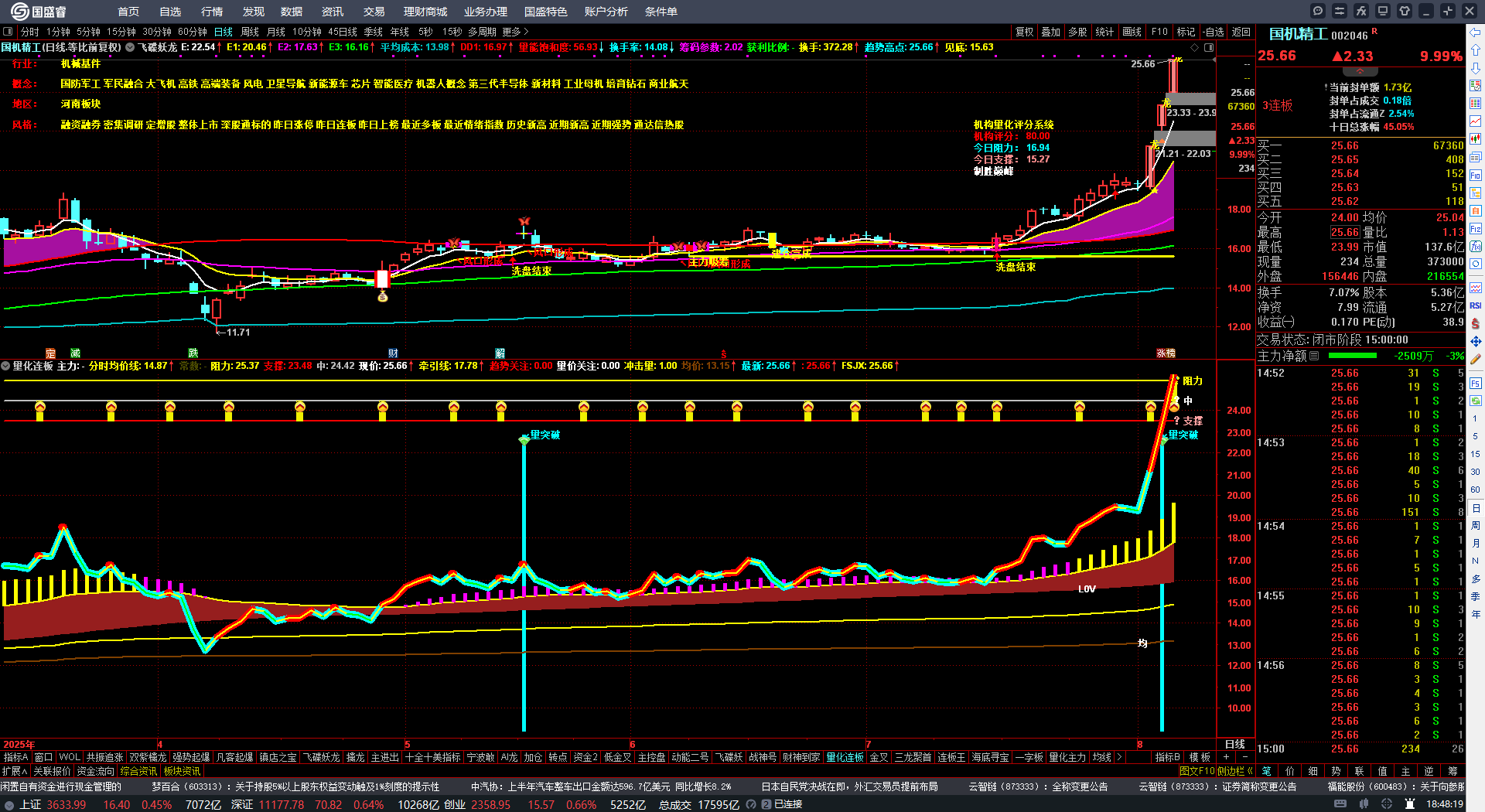Screen dimensions: 1485x812
Task: Open the 行情 menu
Action: pos(212,12)
